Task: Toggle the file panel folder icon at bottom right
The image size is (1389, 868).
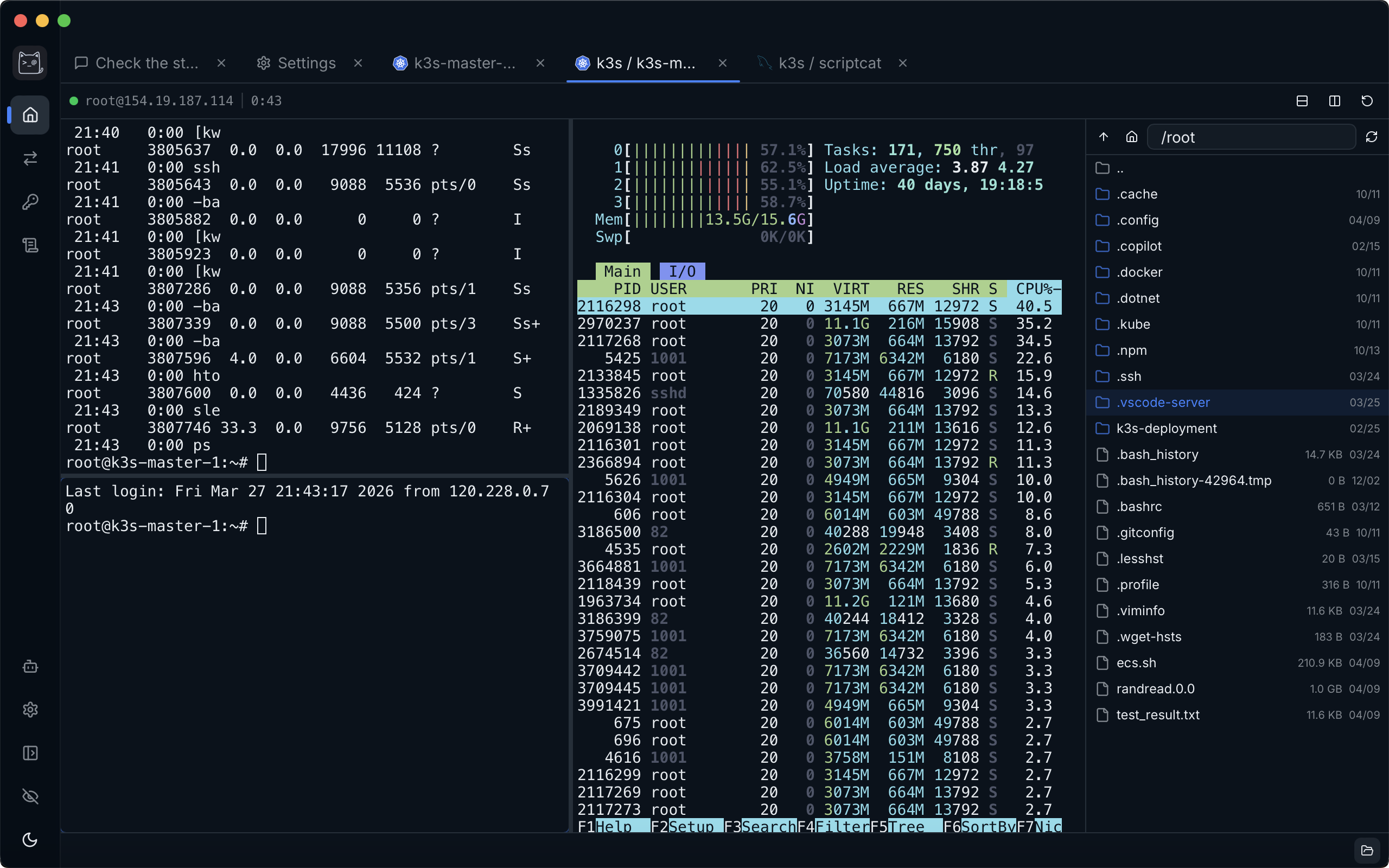Action: pos(1367,850)
